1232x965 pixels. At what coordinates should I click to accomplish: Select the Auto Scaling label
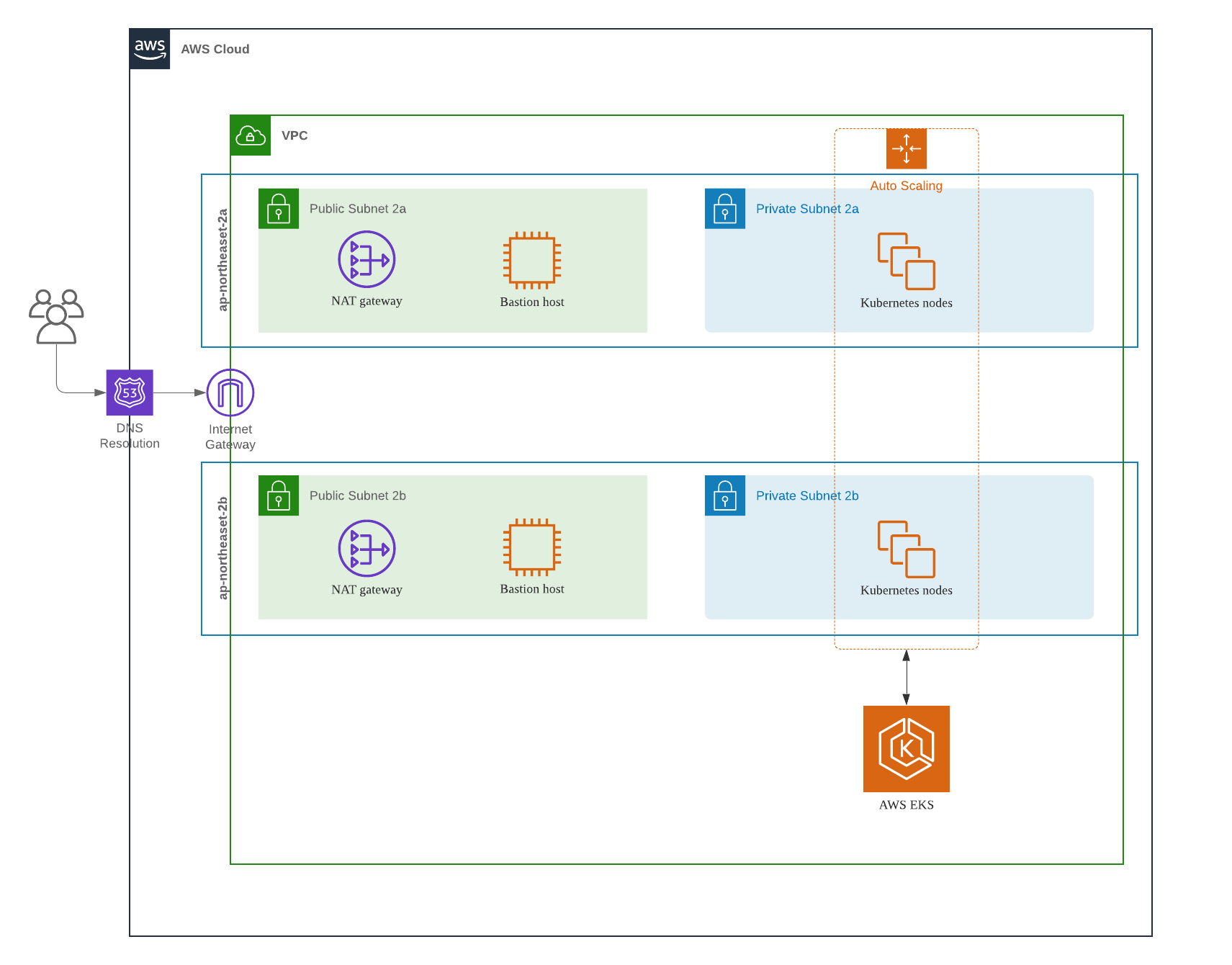click(907, 186)
